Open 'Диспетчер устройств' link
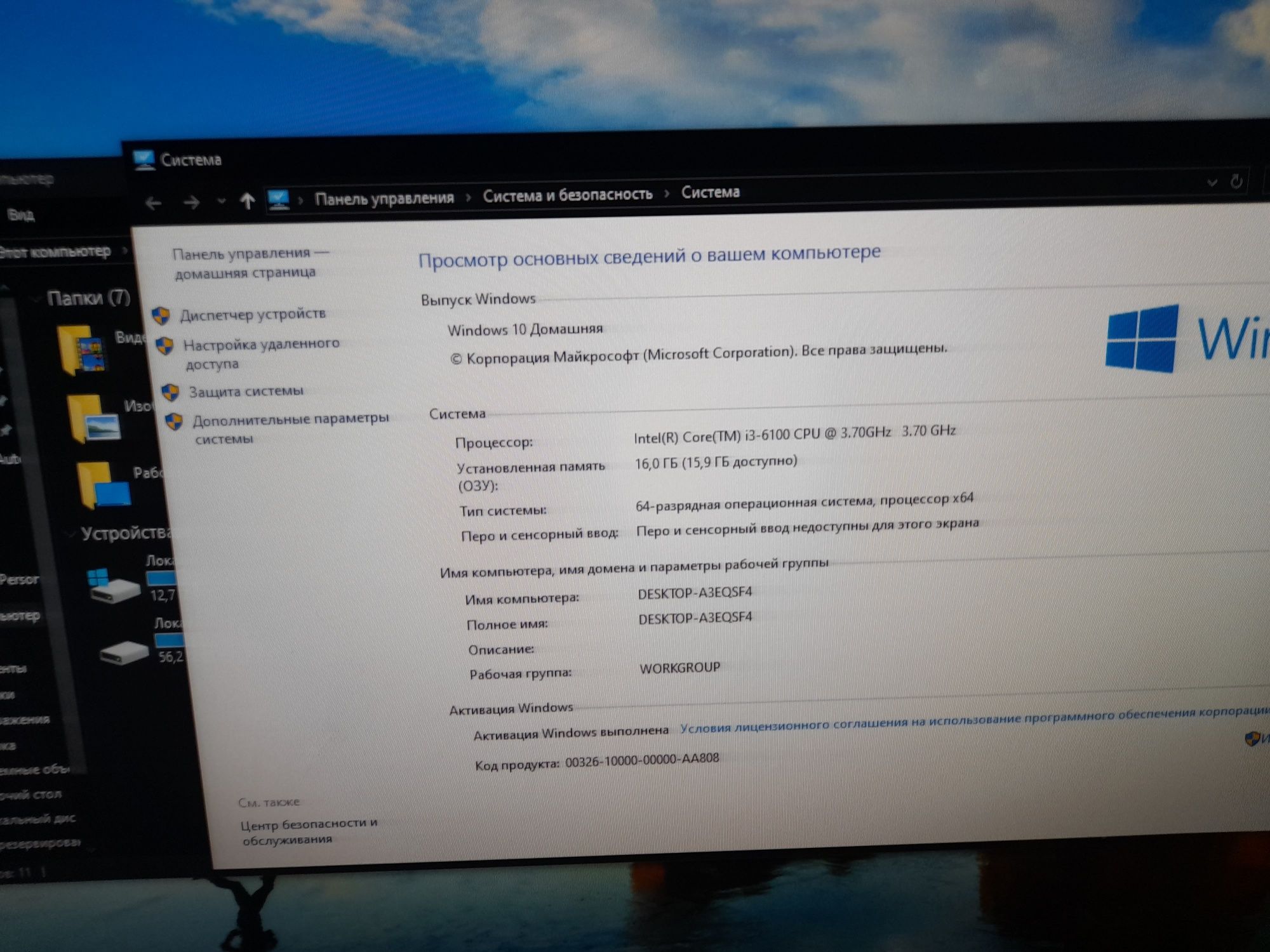The width and height of the screenshot is (1270, 952). click(x=253, y=314)
